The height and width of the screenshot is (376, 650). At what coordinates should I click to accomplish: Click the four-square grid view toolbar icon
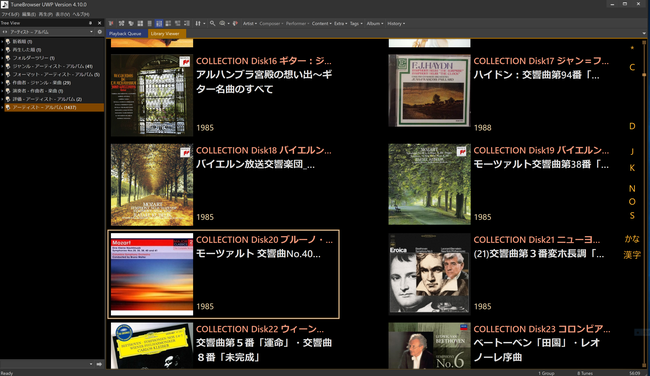[140, 23]
